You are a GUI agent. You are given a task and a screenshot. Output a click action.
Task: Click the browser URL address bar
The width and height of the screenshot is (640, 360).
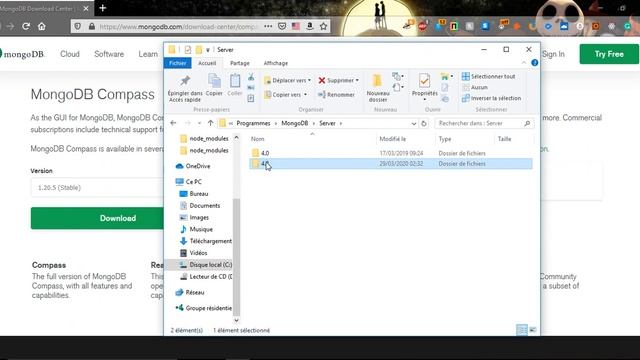[x=178, y=27]
